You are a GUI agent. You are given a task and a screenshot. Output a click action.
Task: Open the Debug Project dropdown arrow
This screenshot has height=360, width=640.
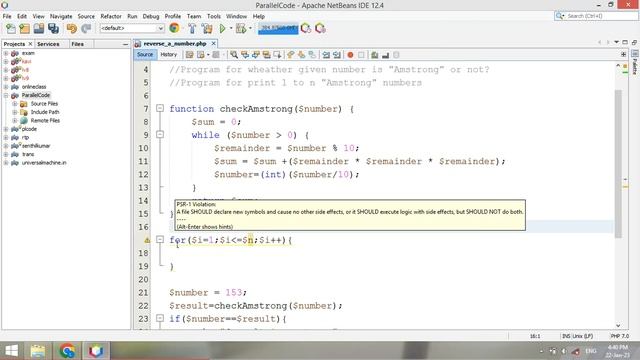(250, 29)
